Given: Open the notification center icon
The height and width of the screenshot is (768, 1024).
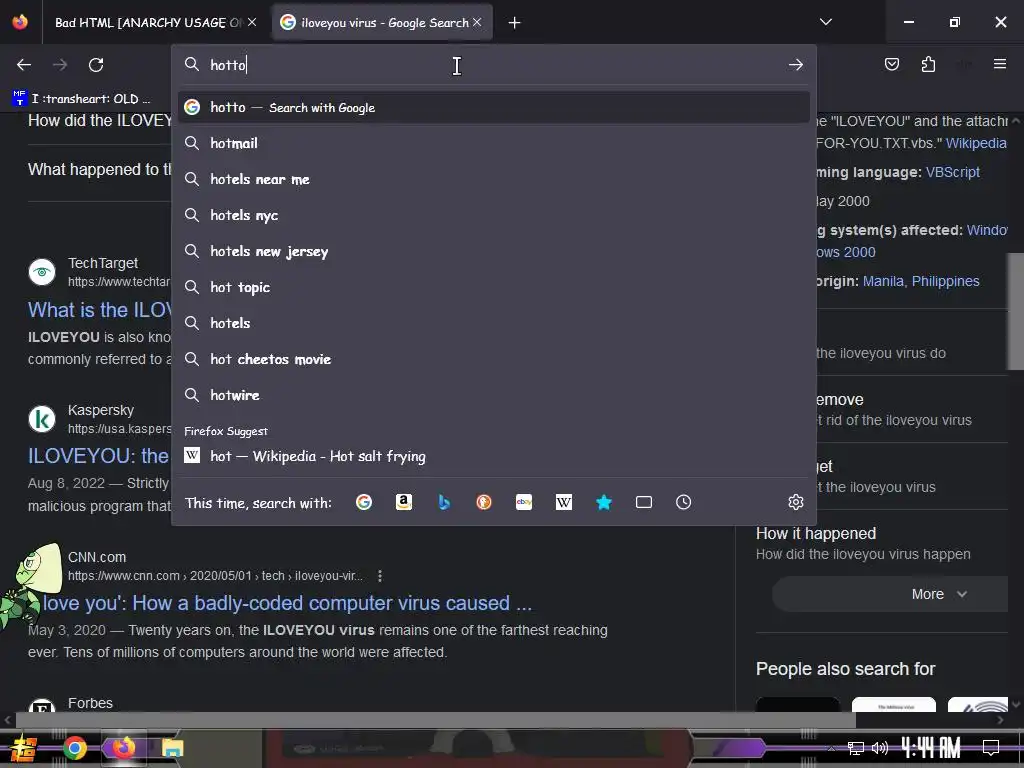Looking at the screenshot, I should click(991, 747).
